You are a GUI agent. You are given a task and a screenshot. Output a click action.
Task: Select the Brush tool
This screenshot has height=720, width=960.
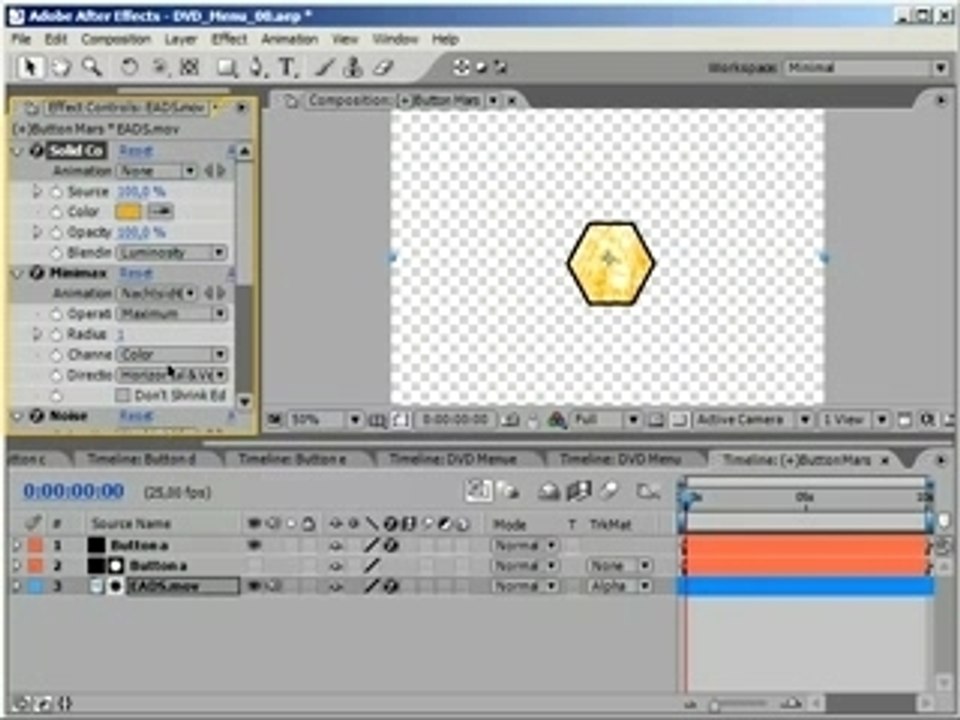pyautogui.click(x=324, y=67)
